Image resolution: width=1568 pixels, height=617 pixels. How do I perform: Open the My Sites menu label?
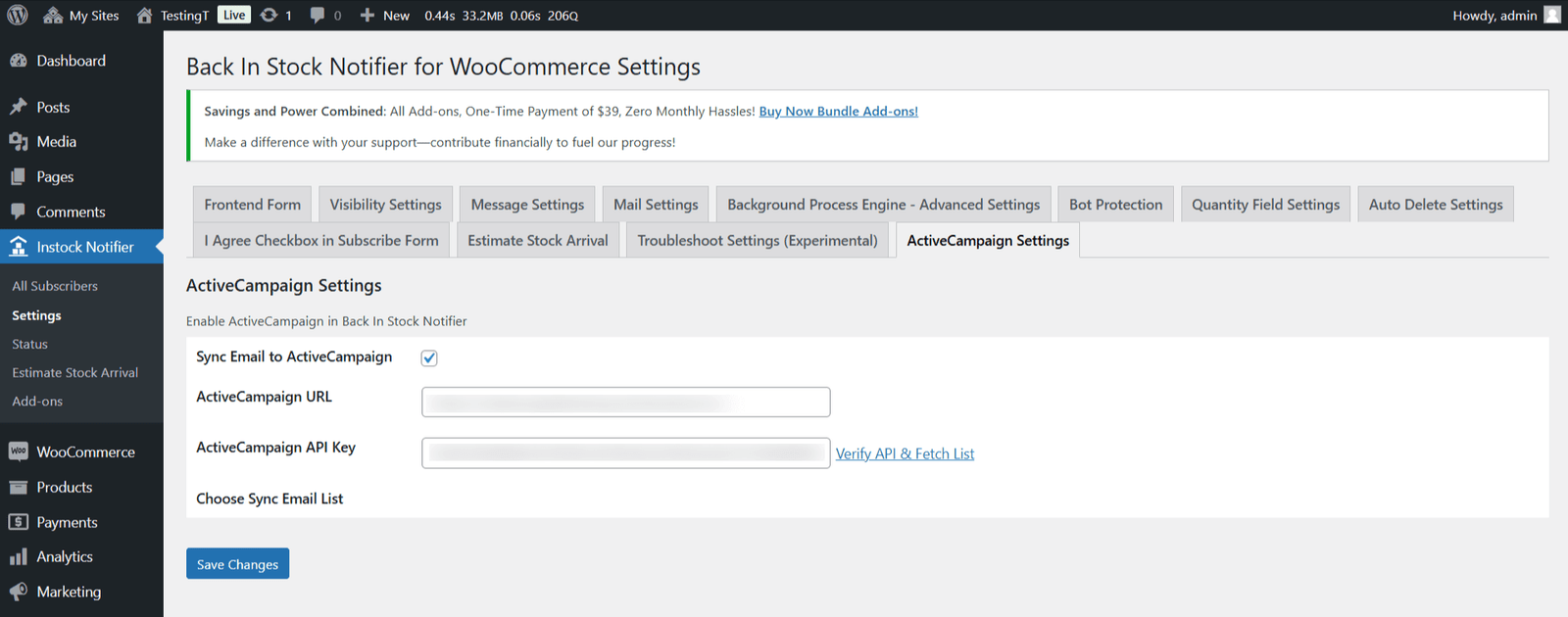94,16
